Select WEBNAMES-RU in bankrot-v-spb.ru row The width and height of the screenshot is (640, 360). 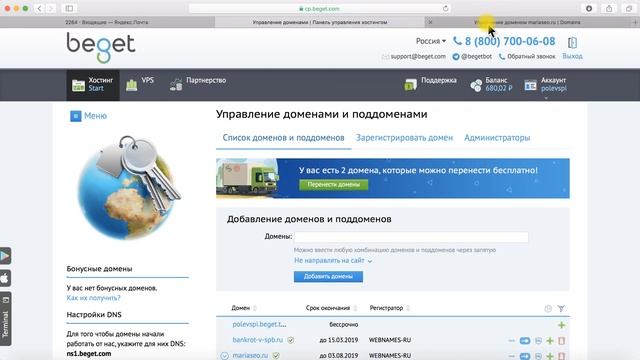coord(390,340)
